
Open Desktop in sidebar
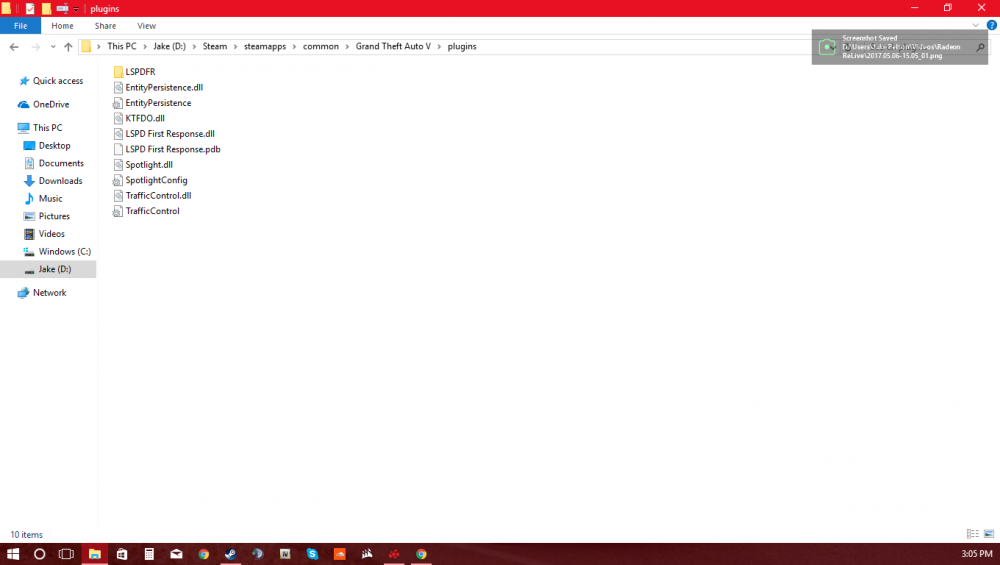48,146
